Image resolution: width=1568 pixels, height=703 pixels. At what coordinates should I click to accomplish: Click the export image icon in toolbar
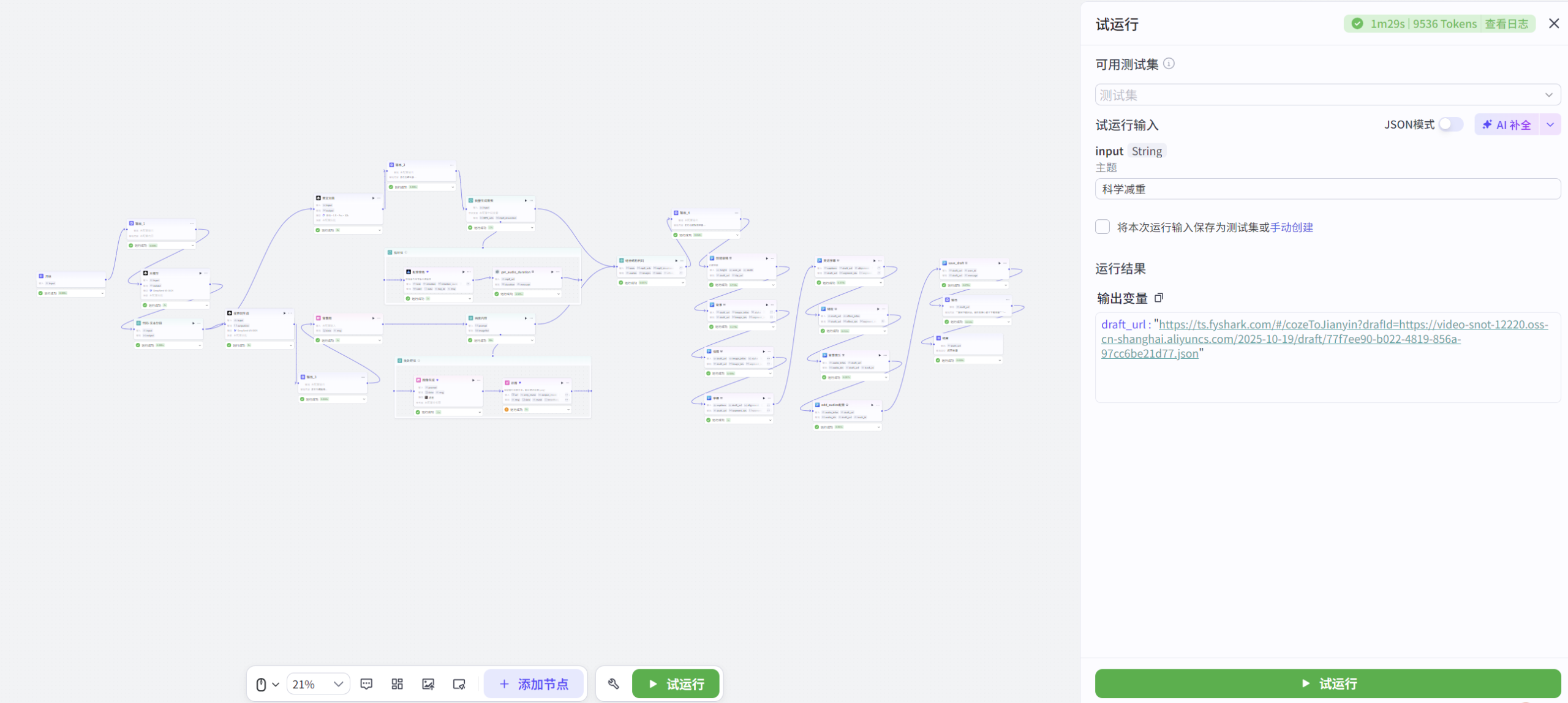click(x=428, y=684)
